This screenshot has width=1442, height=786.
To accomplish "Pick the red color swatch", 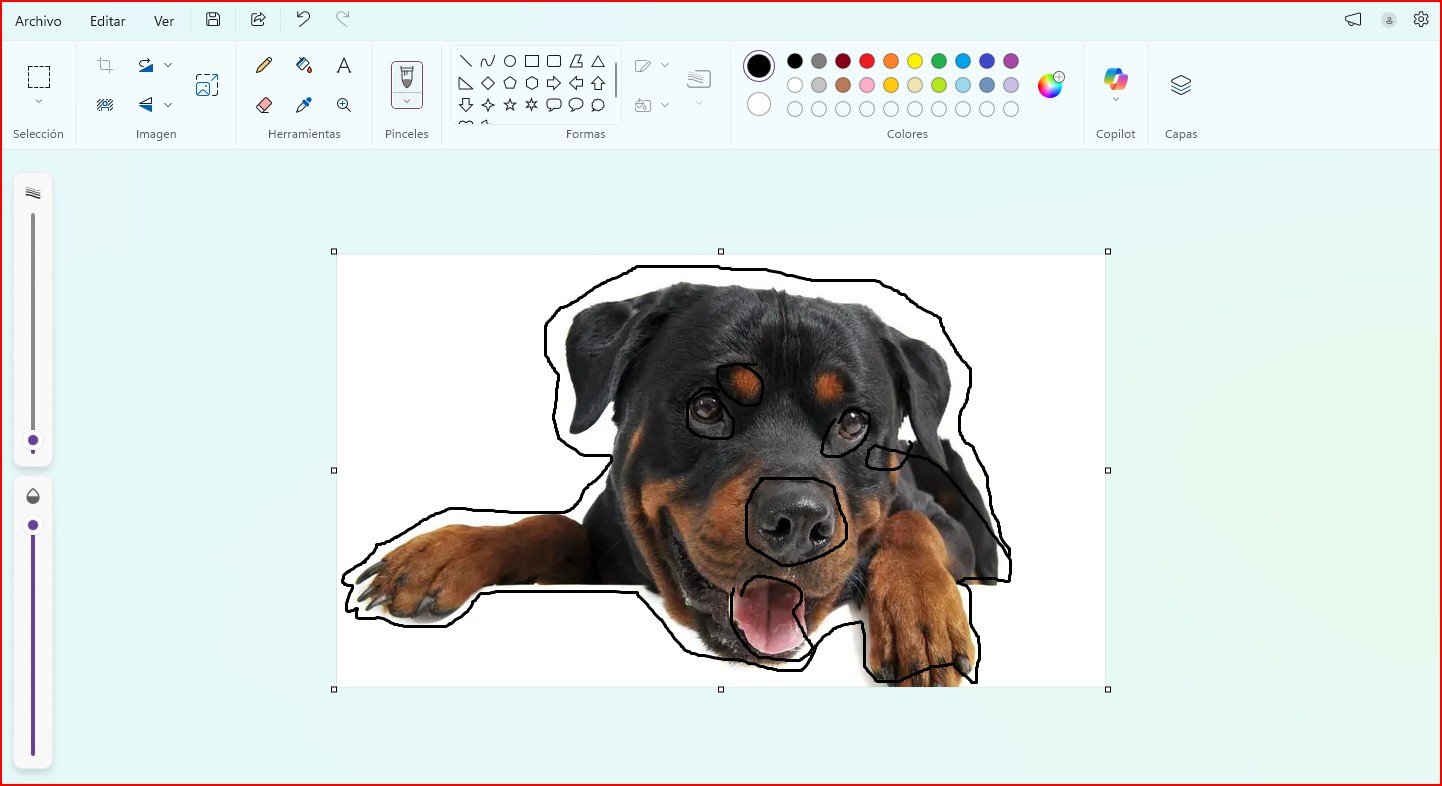I will coord(867,61).
